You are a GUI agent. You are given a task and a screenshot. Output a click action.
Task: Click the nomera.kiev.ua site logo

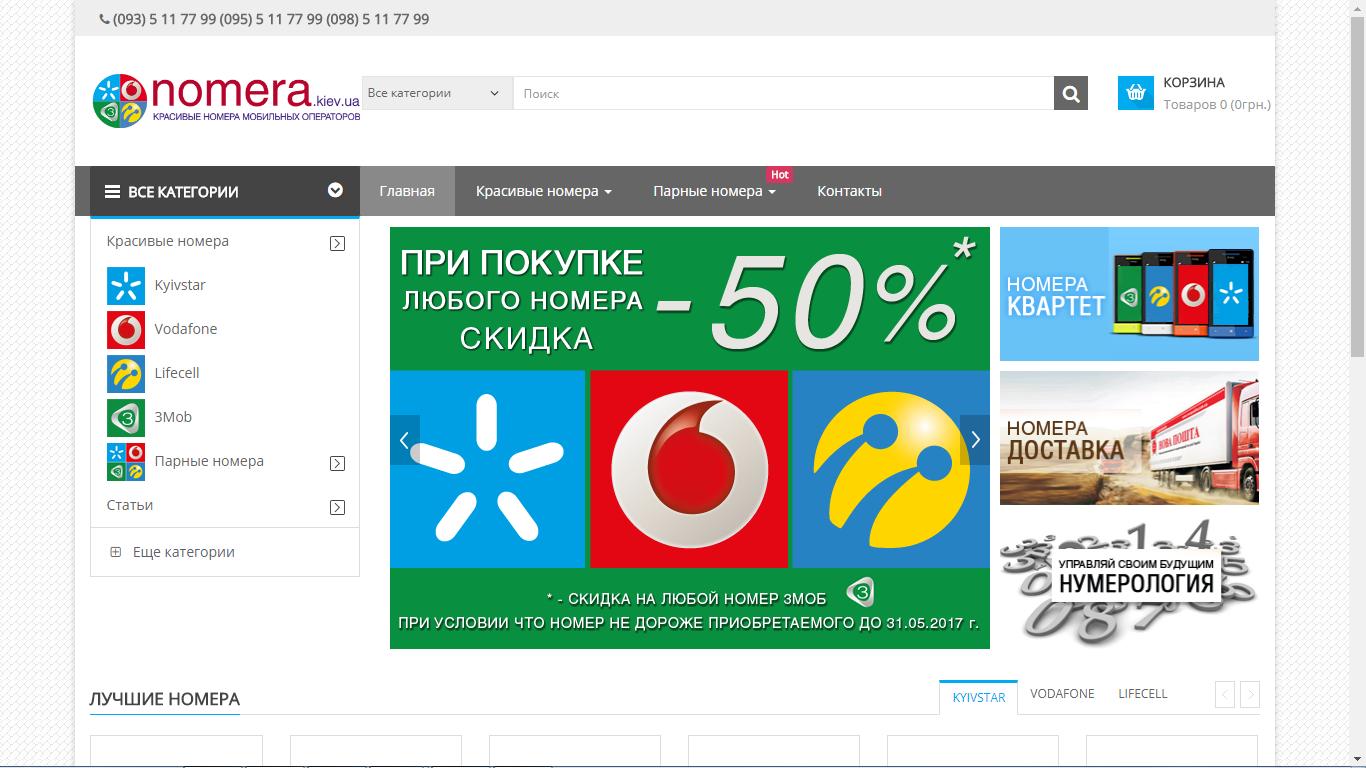(x=226, y=100)
